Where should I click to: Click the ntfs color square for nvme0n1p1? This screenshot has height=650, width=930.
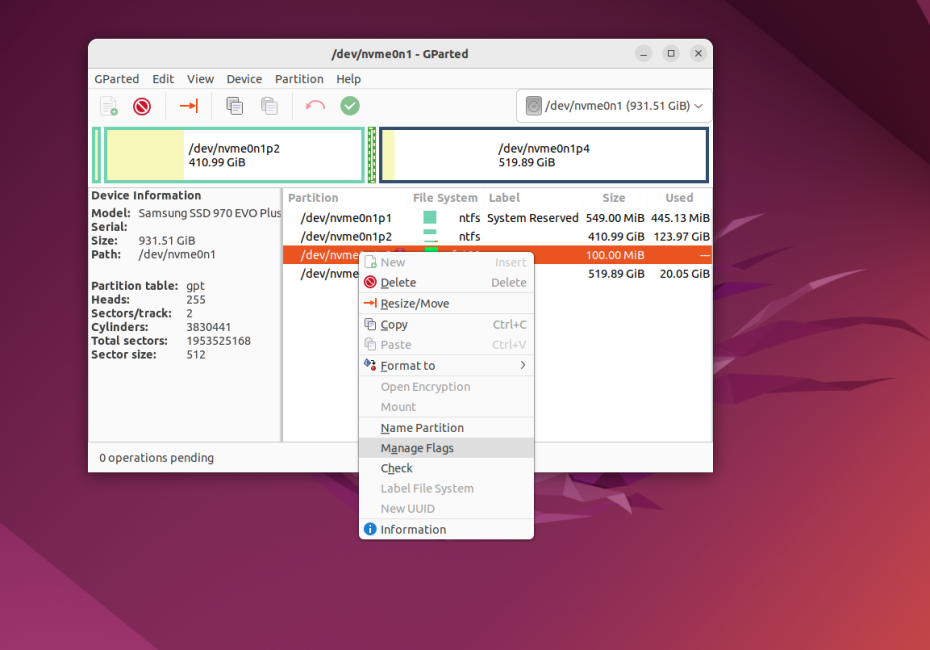[430, 218]
